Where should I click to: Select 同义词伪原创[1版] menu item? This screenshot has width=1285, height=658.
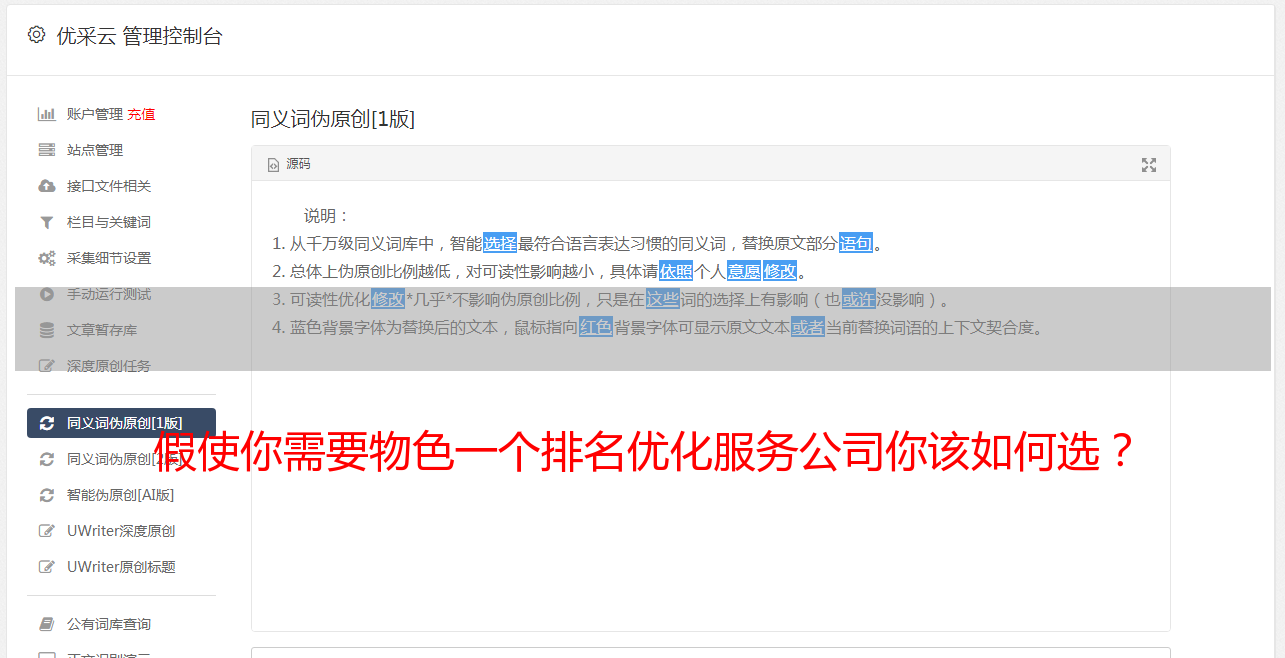click(x=121, y=423)
